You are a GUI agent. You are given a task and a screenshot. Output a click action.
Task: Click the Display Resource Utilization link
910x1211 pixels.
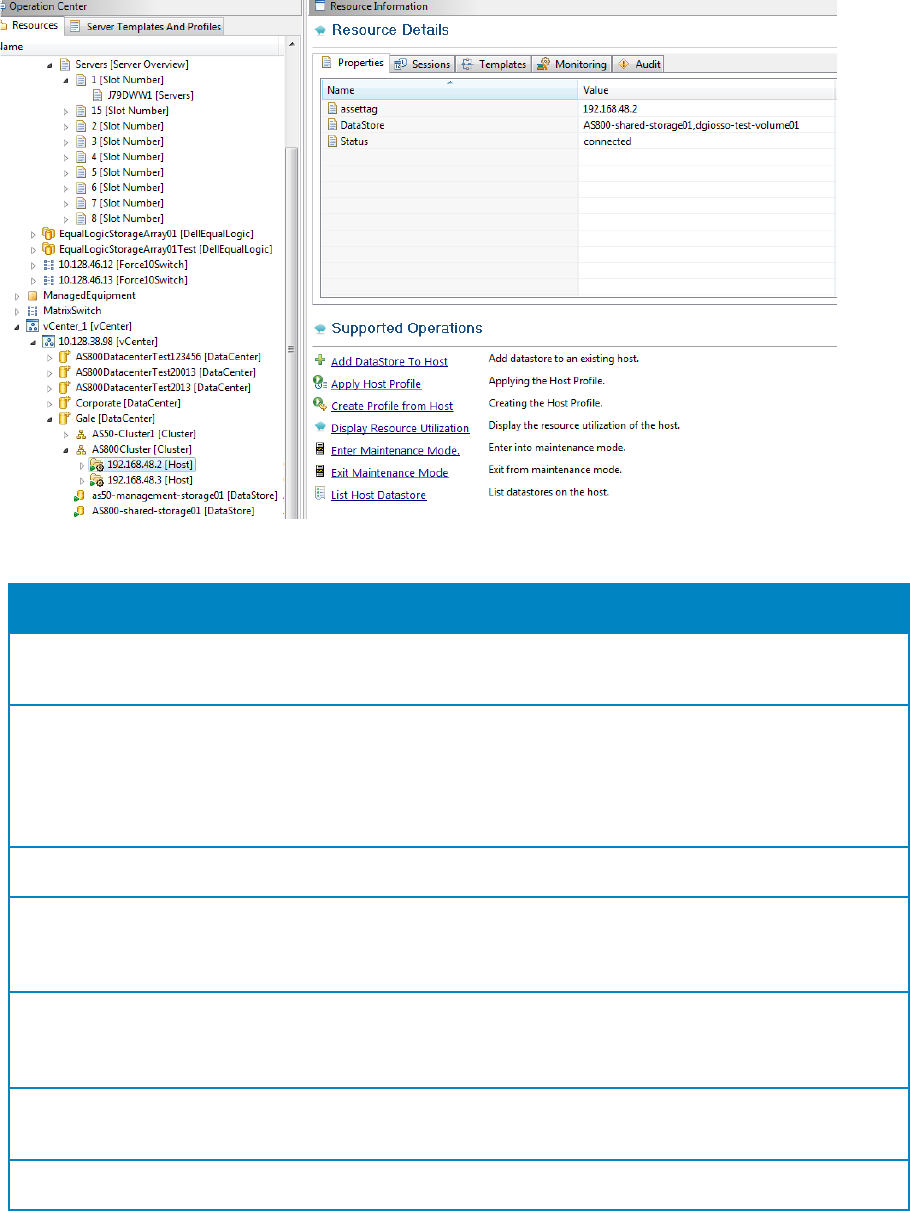pyautogui.click(x=399, y=428)
